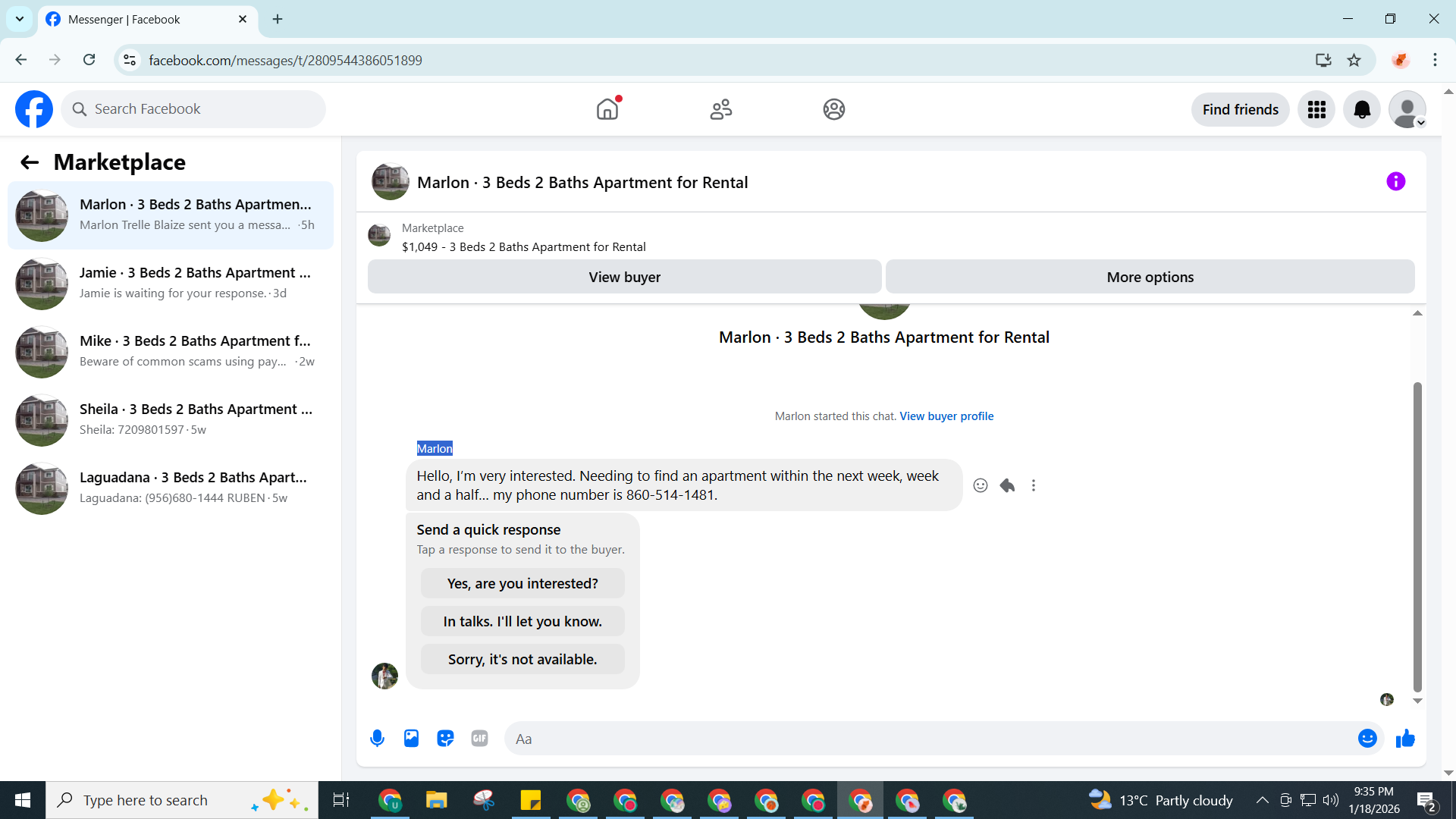Expand the account profile menu

point(1407,110)
